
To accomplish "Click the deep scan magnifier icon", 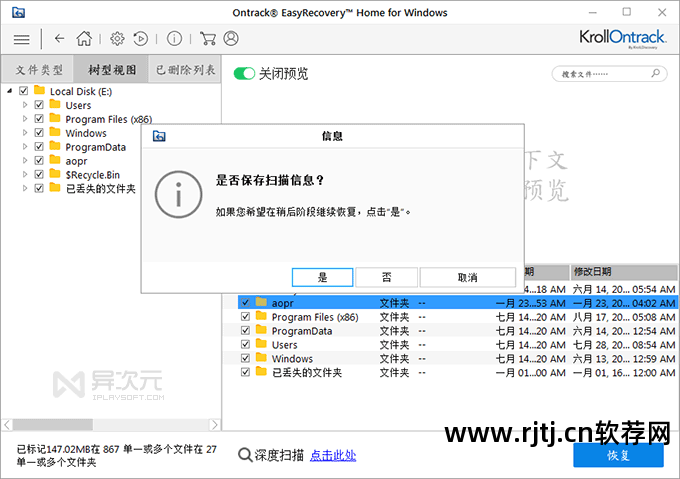I will tap(245, 455).
